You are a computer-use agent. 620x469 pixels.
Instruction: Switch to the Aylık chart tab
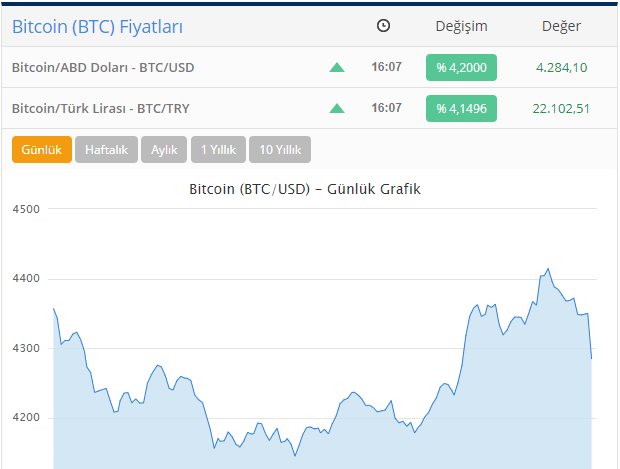(164, 149)
